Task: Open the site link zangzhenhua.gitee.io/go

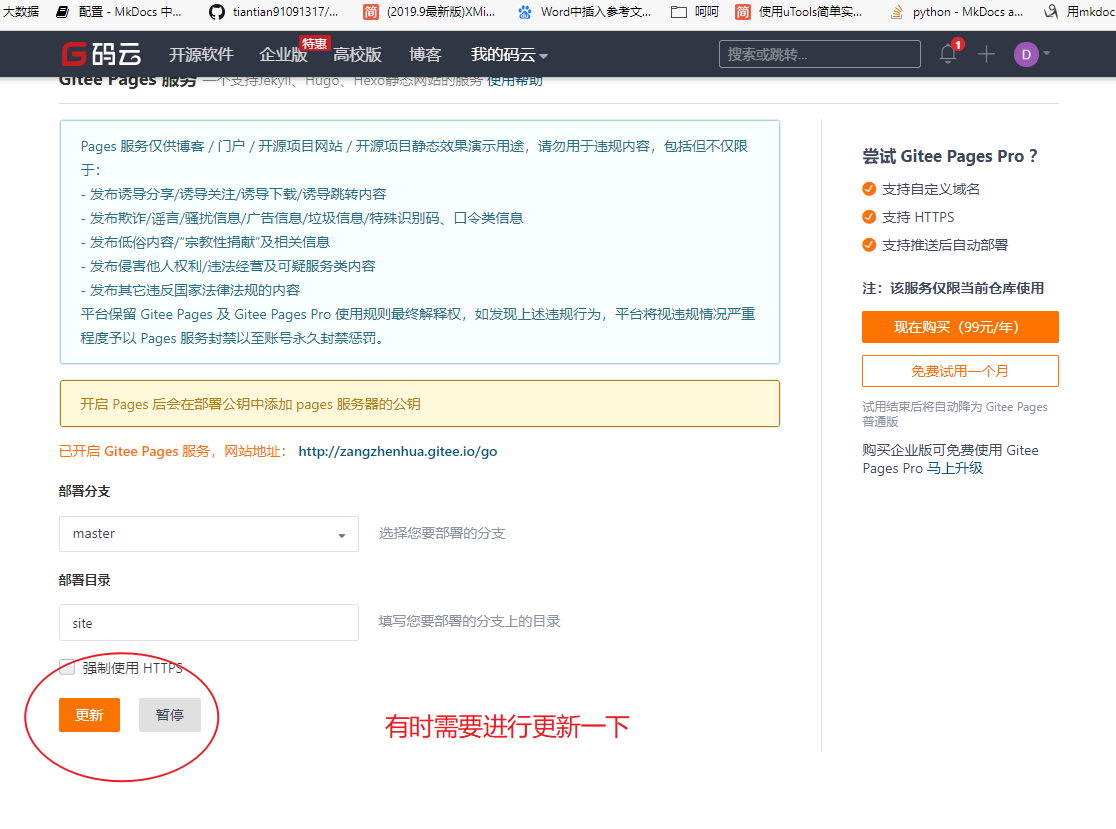Action: pos(398,451)
